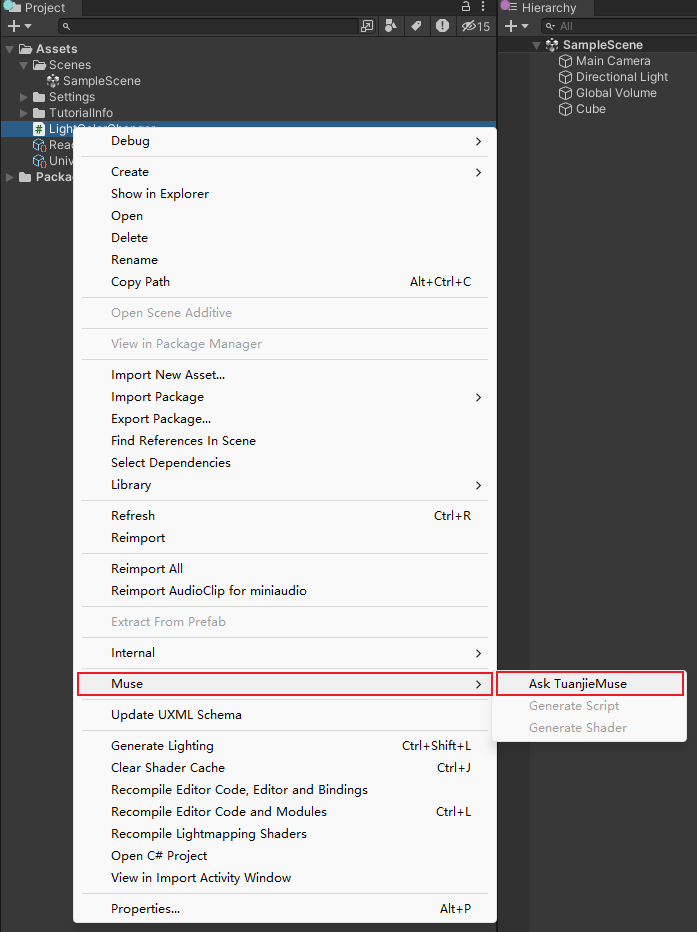This screenshot has width=697, height=932.
Task: Open search in Project window icon
Action: (x=367, y=26)
